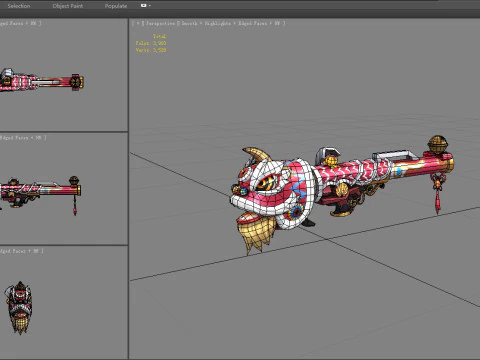Click the Total statistics header text
This screenshot has width=480, height=360.
coord(159,36)
